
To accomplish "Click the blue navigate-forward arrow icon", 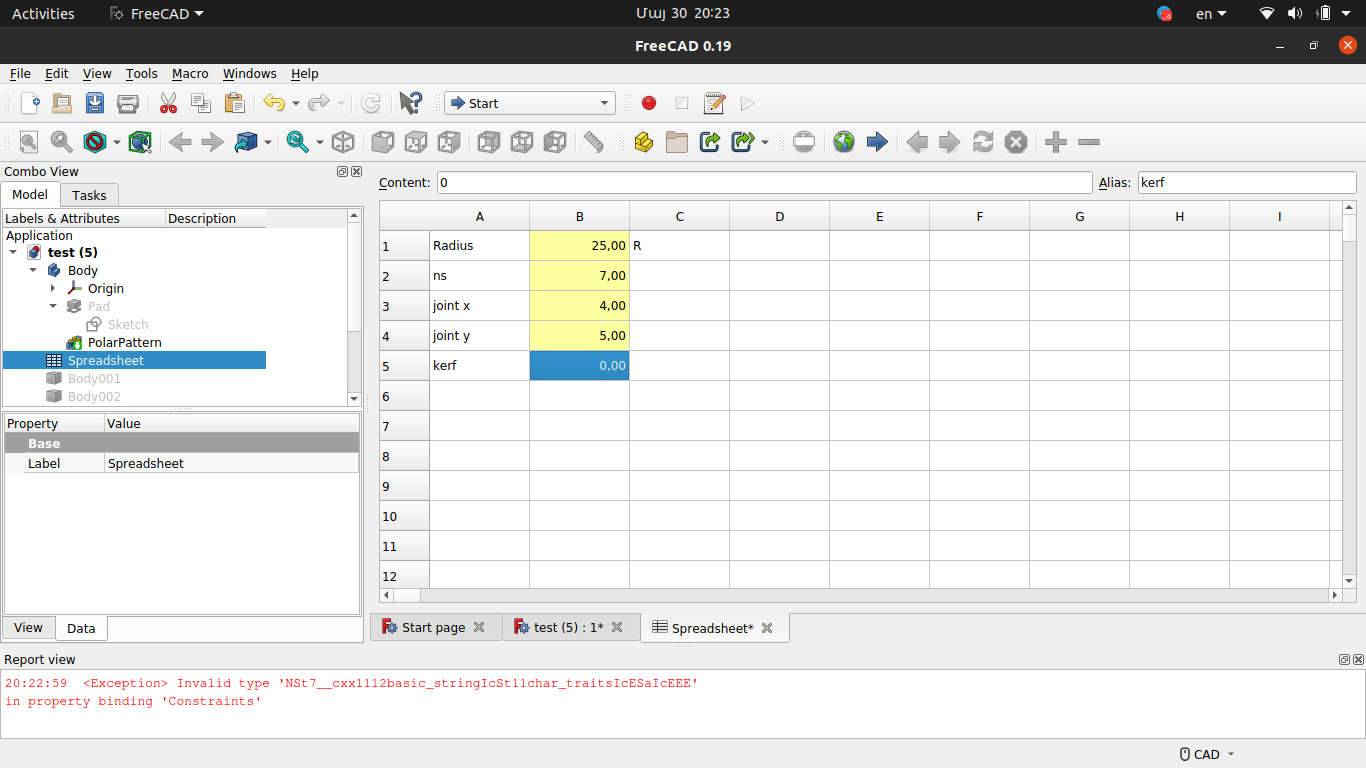I will click(877, 142).
